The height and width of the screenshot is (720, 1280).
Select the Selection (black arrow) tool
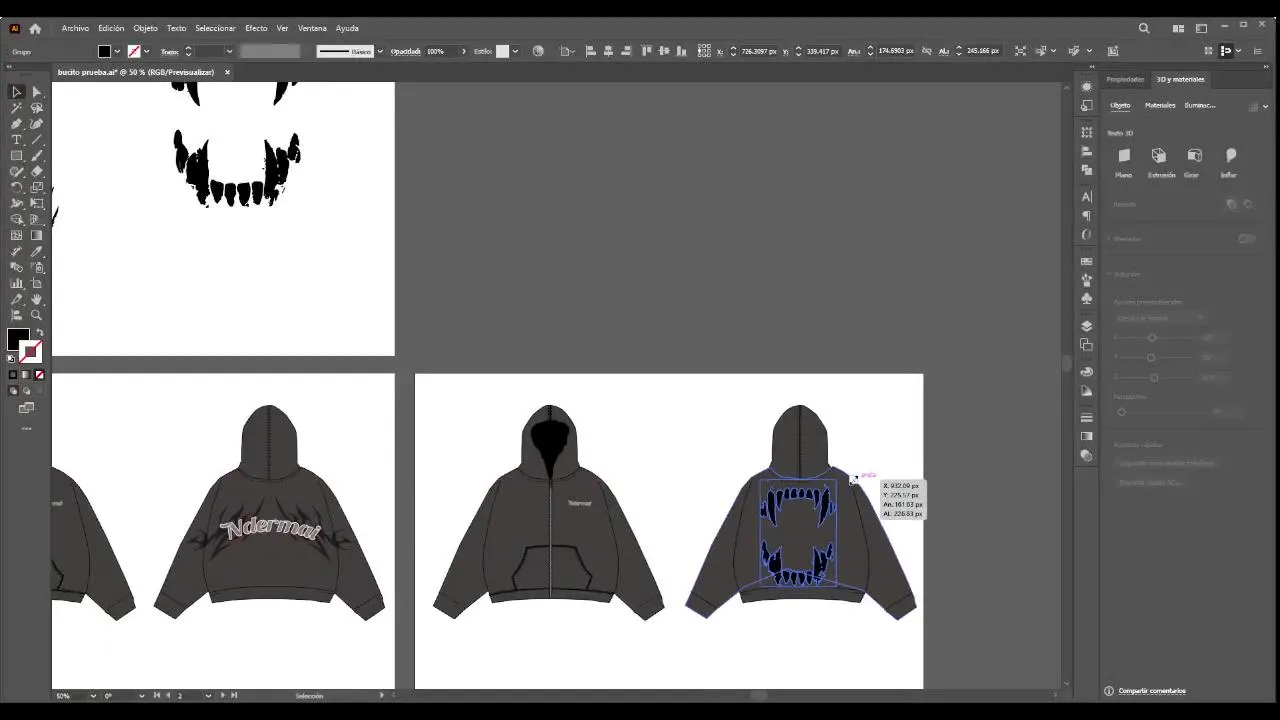coord(16,92)
